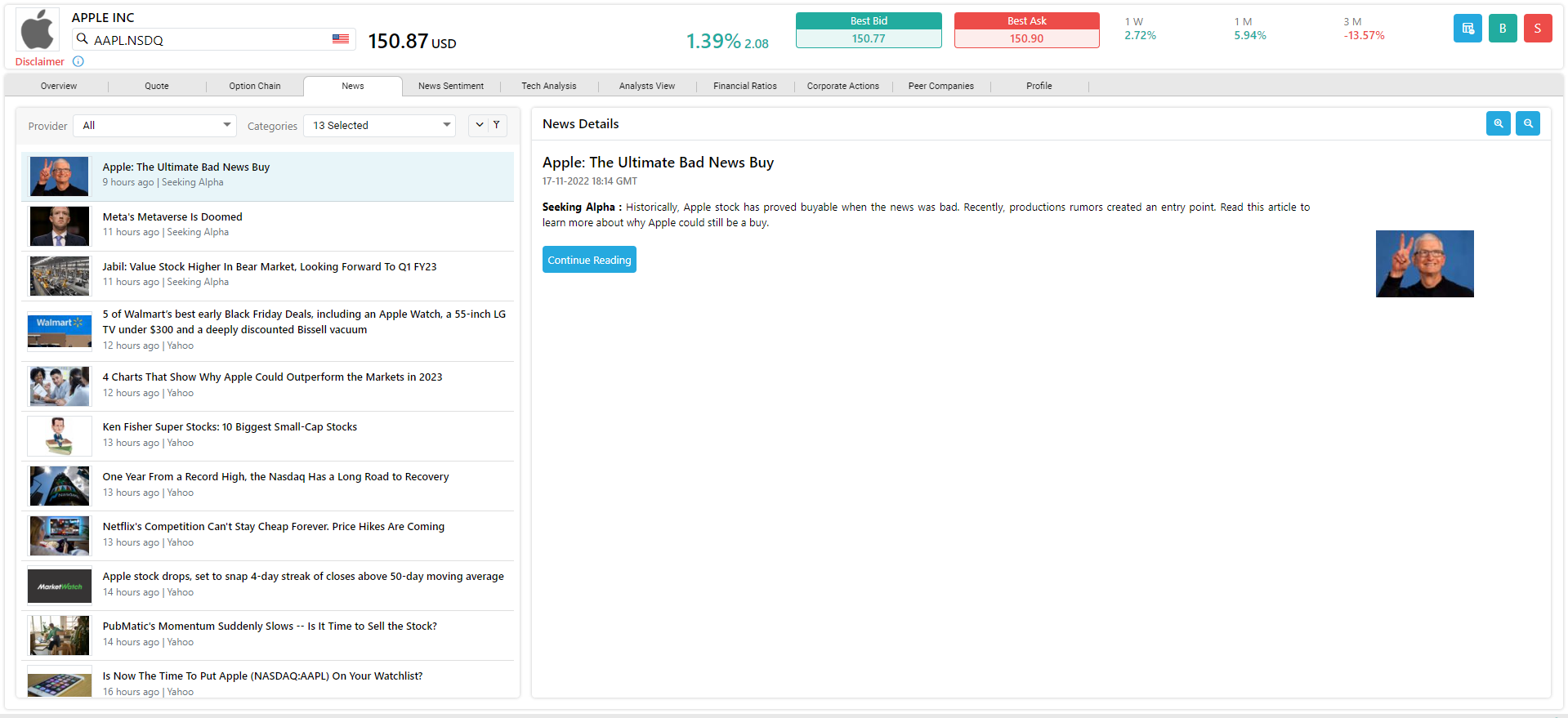Click the News Details panel heading
The height and width of the screenshot is (718, 1568).
click(x=581, y=124)
